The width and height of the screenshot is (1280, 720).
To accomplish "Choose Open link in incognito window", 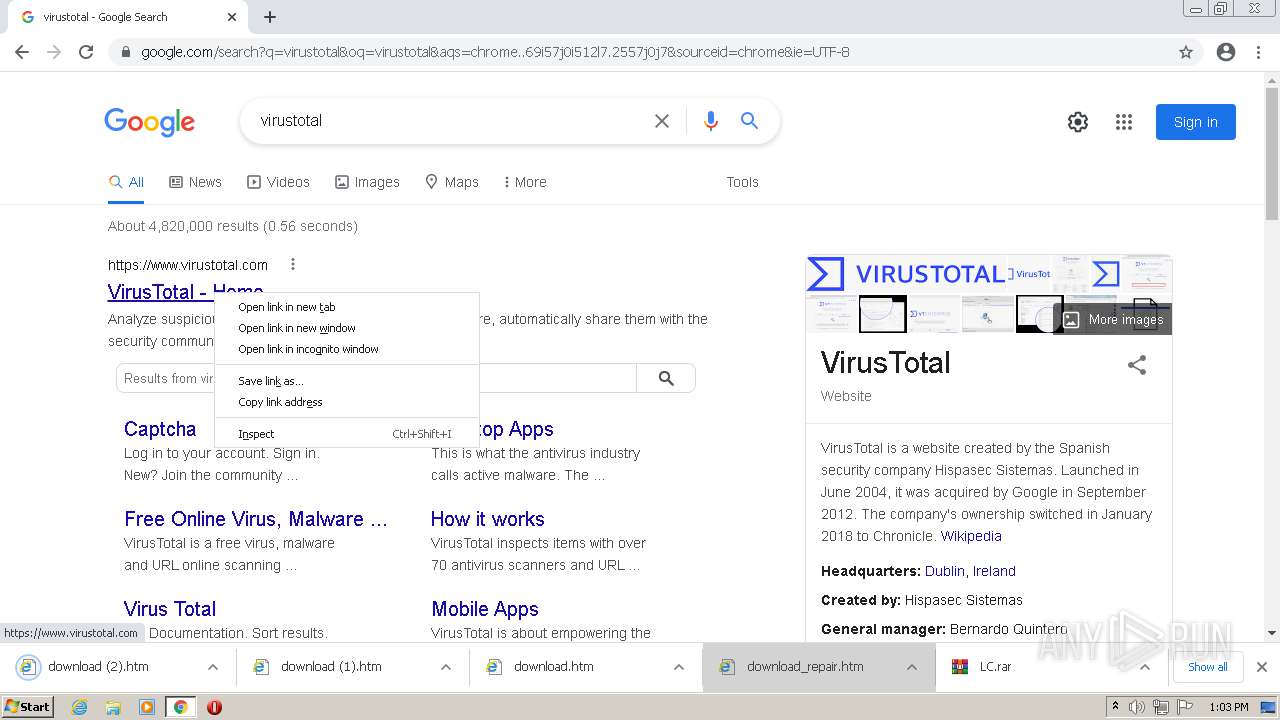I will click(x=347, y=349).
